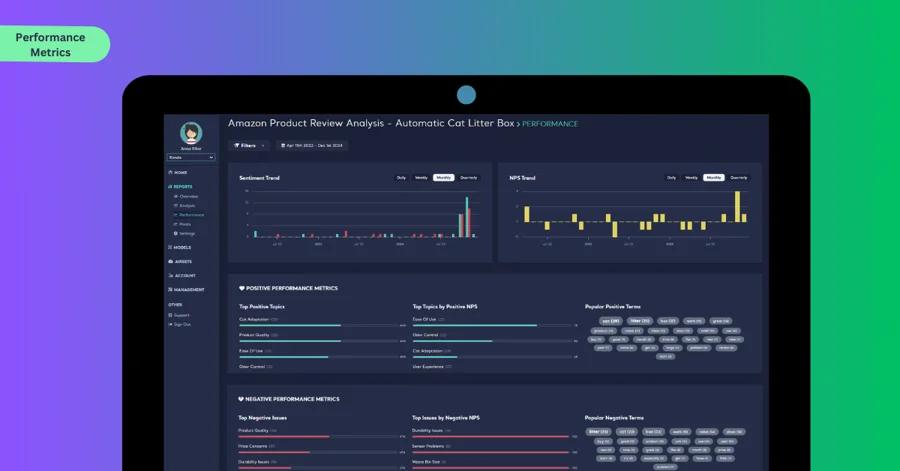Image resolution: width=900 pixels, height=471 pixels.
Task: Click the NPS Trend chart title
Action: click(522, 178)
